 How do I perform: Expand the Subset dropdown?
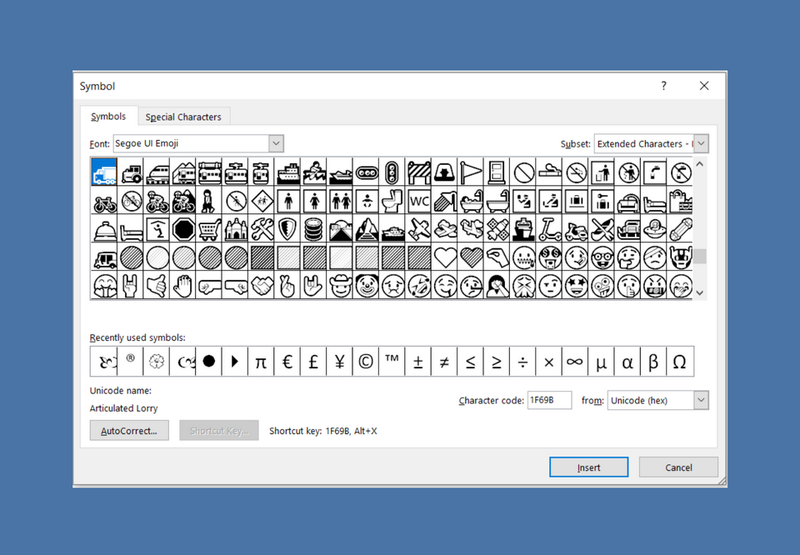pos(702,144)
